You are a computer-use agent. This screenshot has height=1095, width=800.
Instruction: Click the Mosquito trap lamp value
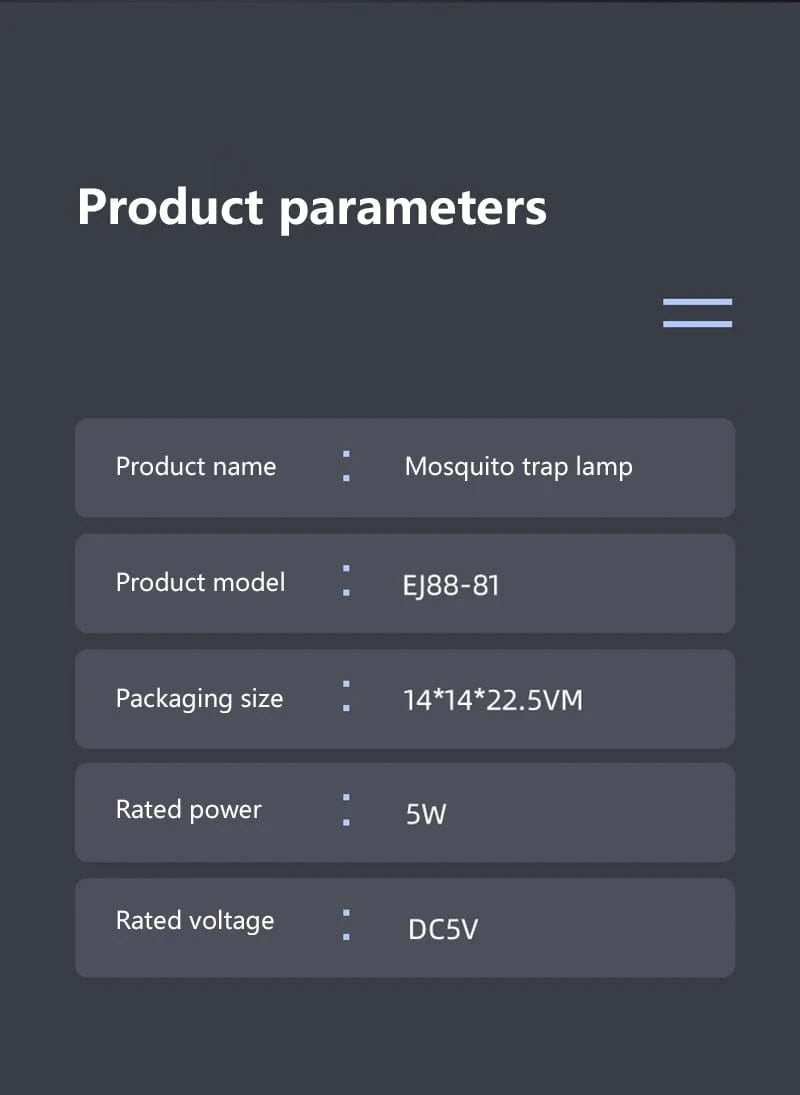click(518, 467)
